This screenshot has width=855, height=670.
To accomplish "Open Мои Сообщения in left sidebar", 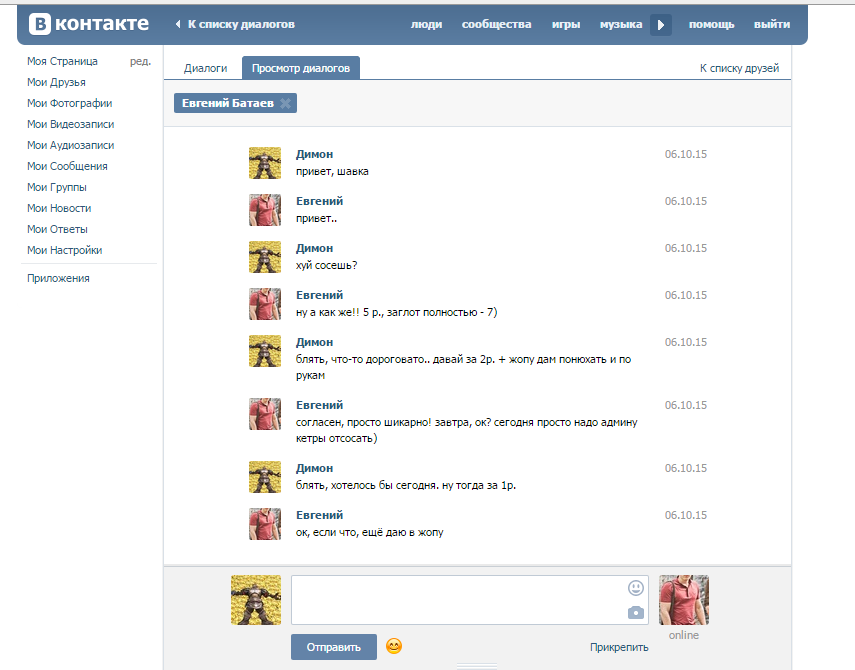I will click(x=67, y=166).
